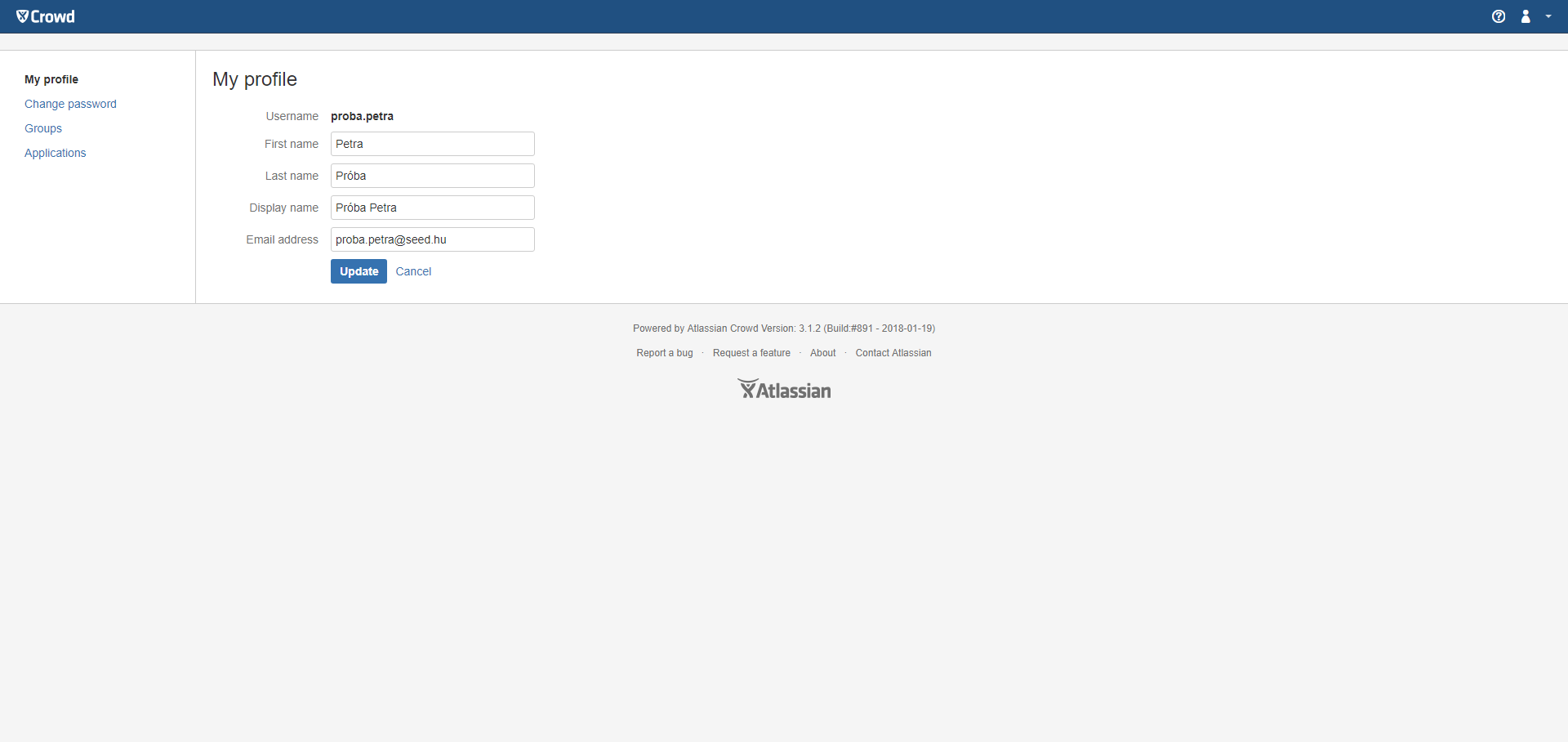Focus the Last name field
The image size is (1568, 742).
pyautogui.click(x=432, y=176)
